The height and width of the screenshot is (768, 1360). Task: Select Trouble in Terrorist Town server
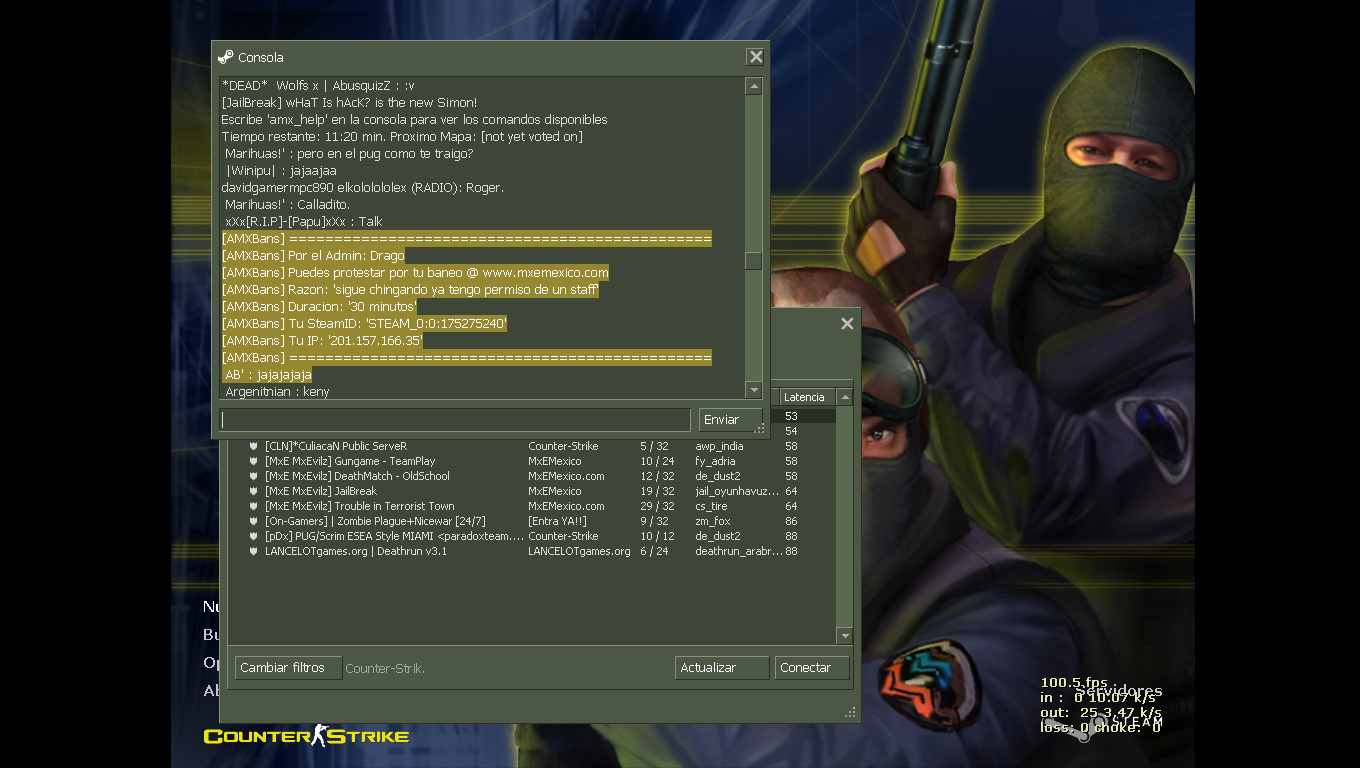(x=532, y=506)
